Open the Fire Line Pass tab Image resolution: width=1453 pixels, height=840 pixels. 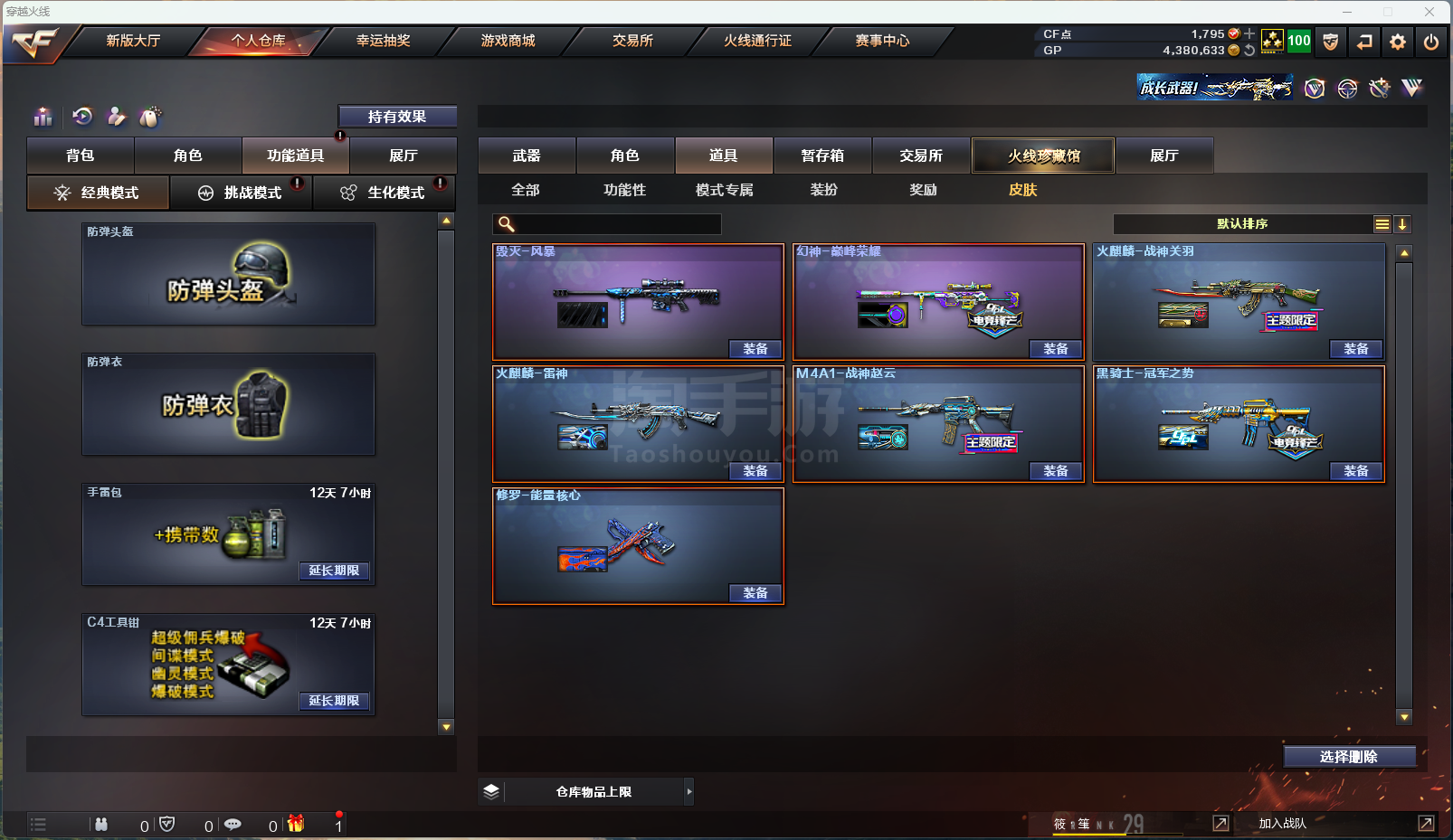click(x=757, y=41)
